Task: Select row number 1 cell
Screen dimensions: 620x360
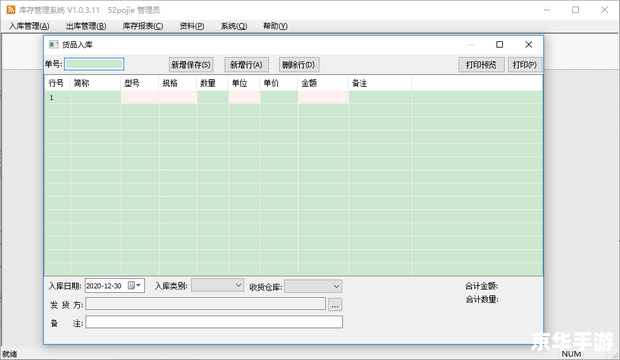Action: 58,98
